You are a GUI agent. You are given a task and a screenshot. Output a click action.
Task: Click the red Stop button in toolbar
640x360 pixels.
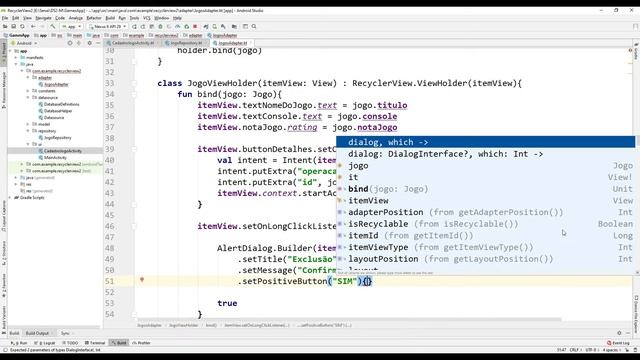point(195,27)
